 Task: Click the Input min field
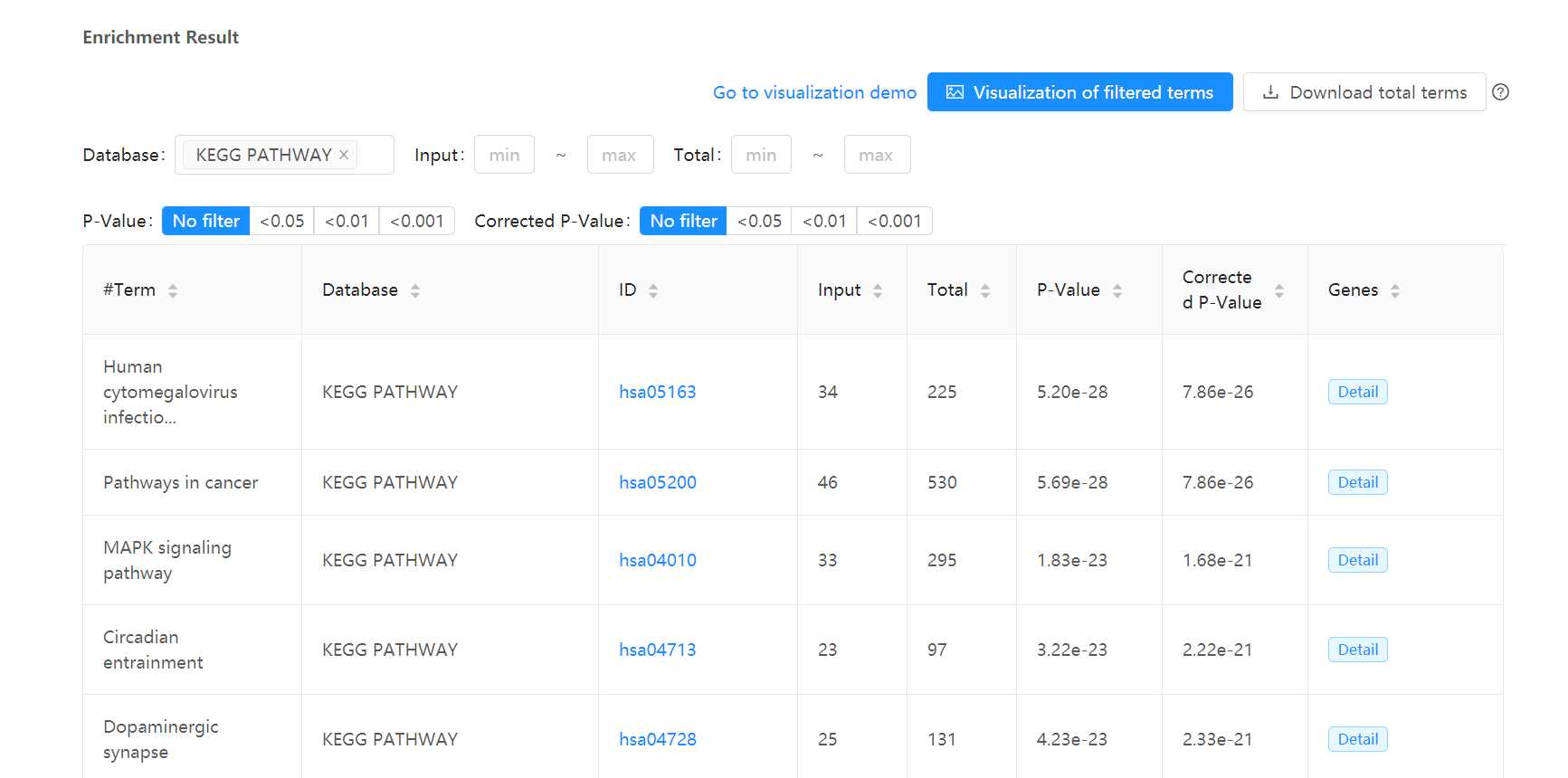tap(504, 155)
